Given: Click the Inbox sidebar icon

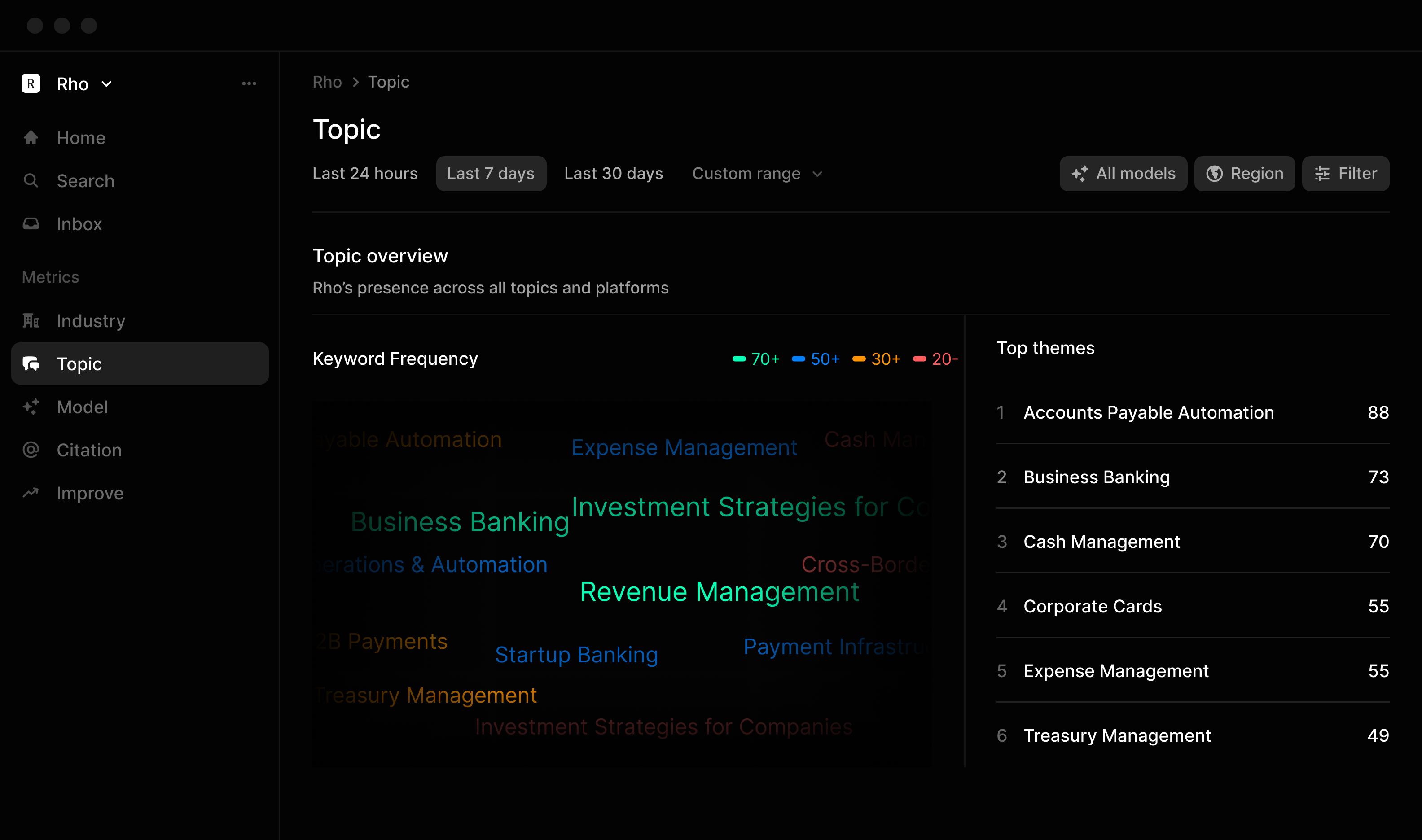Looking at the screenshot, I should pos(31,224).
